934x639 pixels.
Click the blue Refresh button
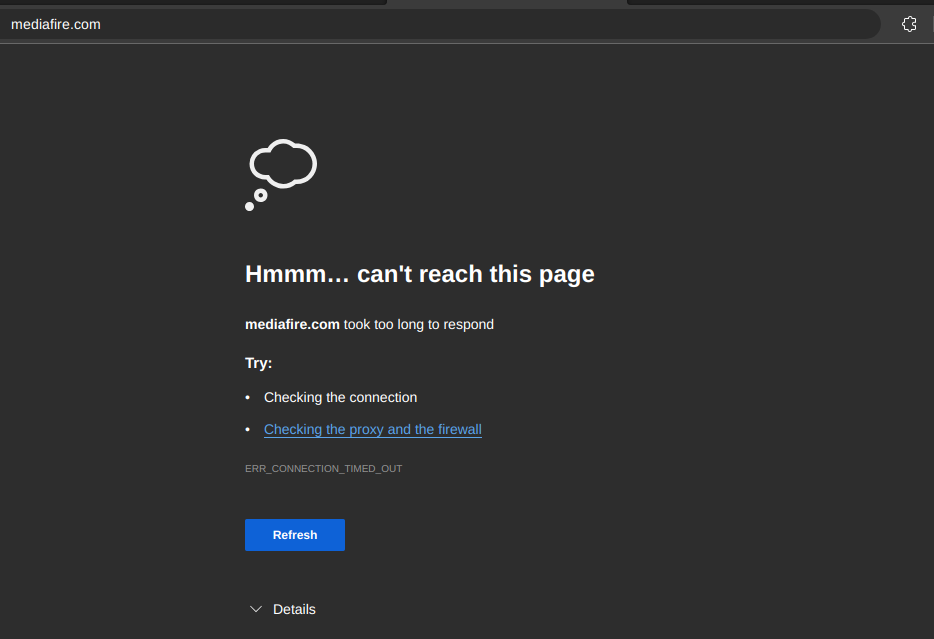tap(295, 535)
